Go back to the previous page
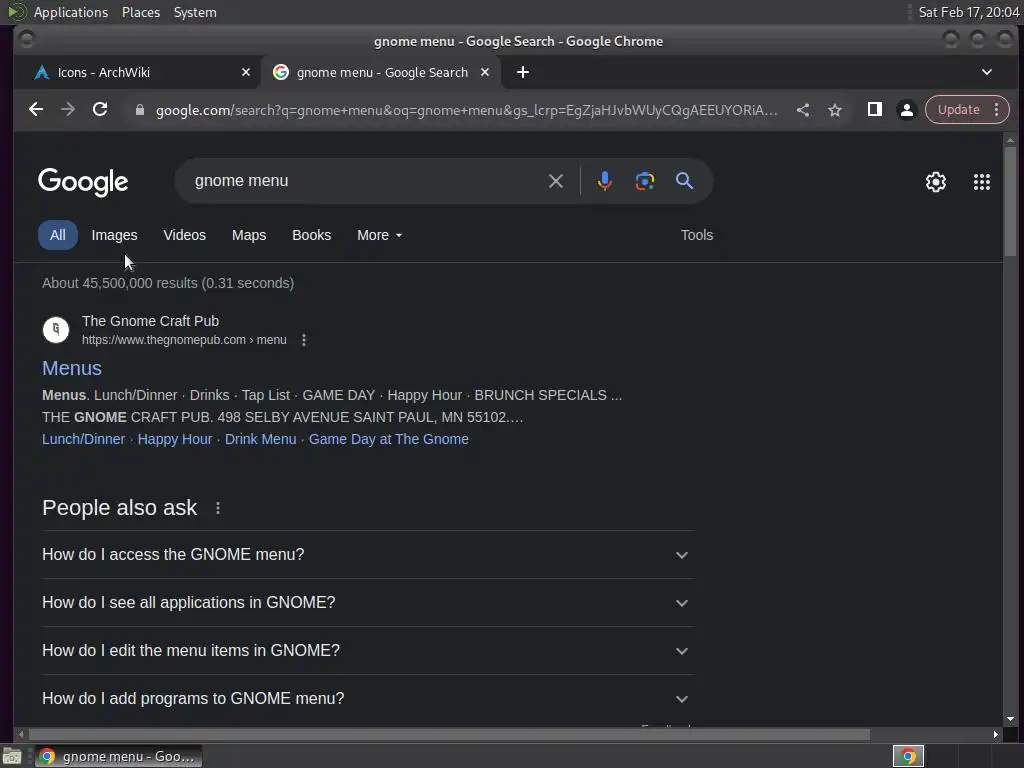Image resolution: width=1024 pixels, height=768 pixels. click(36, 110)
